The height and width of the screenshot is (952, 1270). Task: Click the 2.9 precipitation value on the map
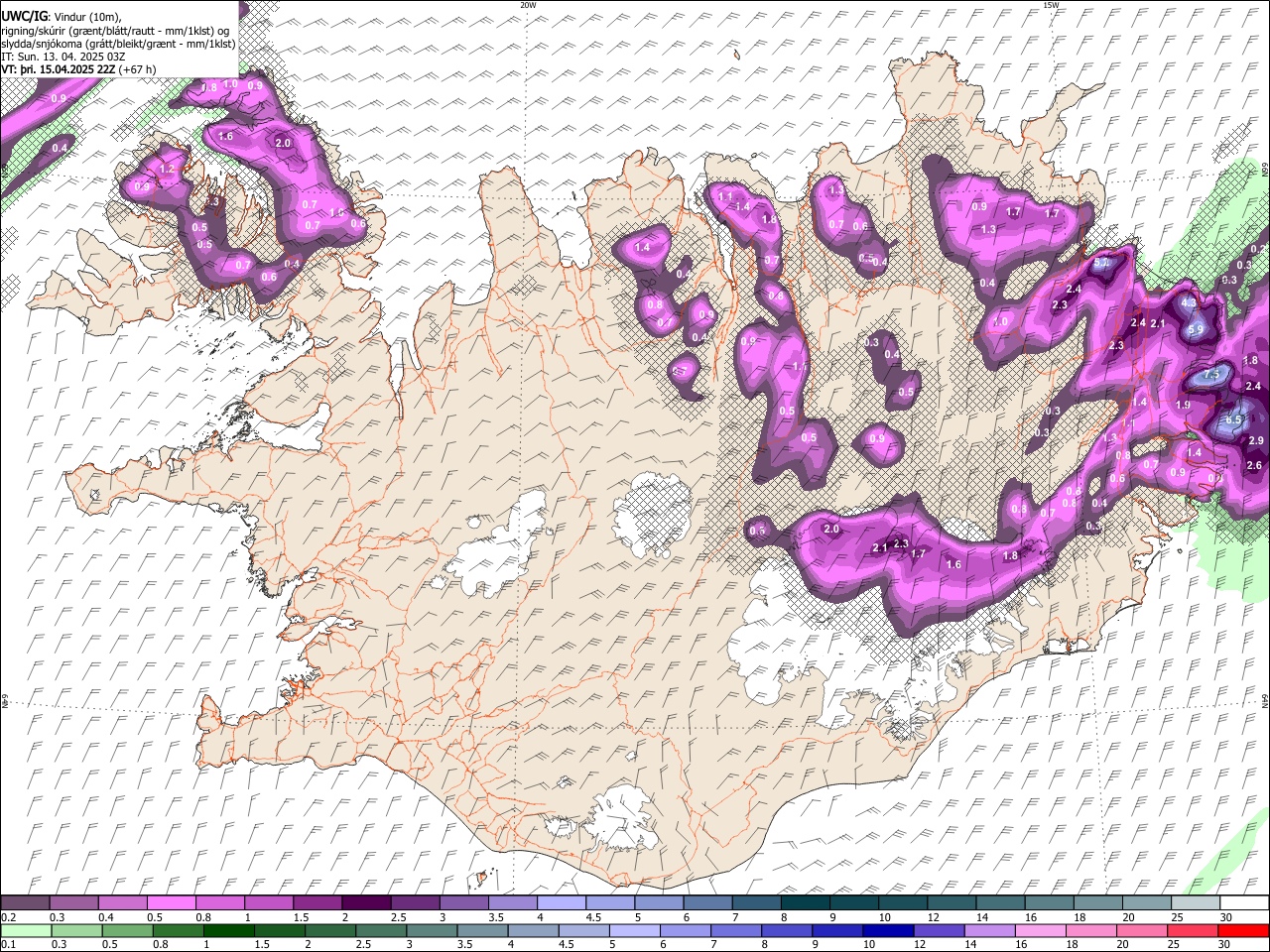click(x=1255, y=440)
